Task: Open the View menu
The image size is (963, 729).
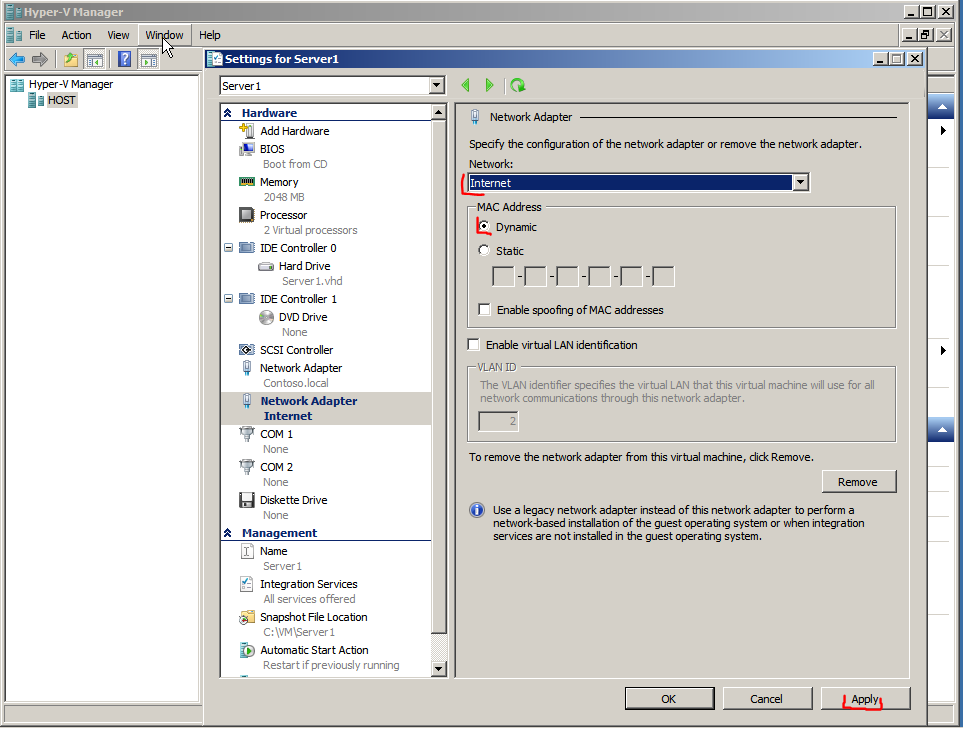Action: (x=118, y=35)
